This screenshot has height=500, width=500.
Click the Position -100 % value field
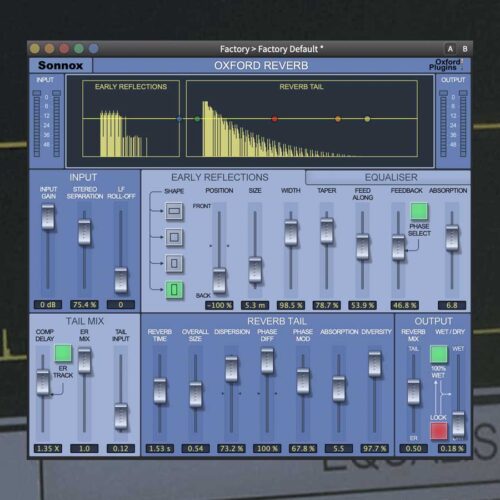(219, 305)
